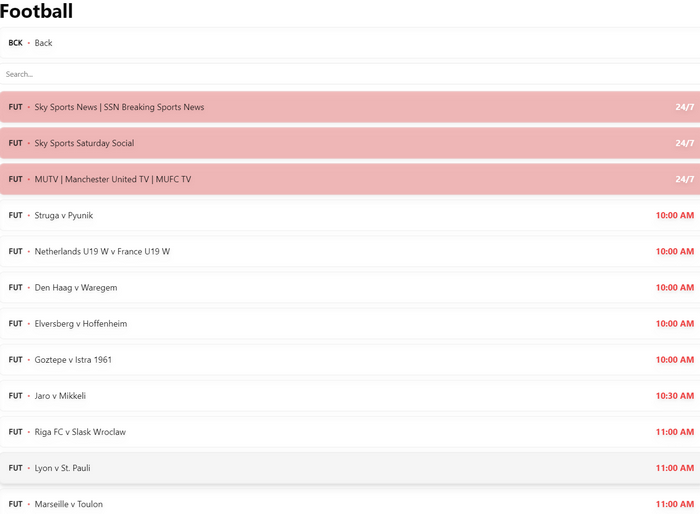
Task: Click 10:00 AM time for Netherlands U19 W row
Action: [675, 252]
